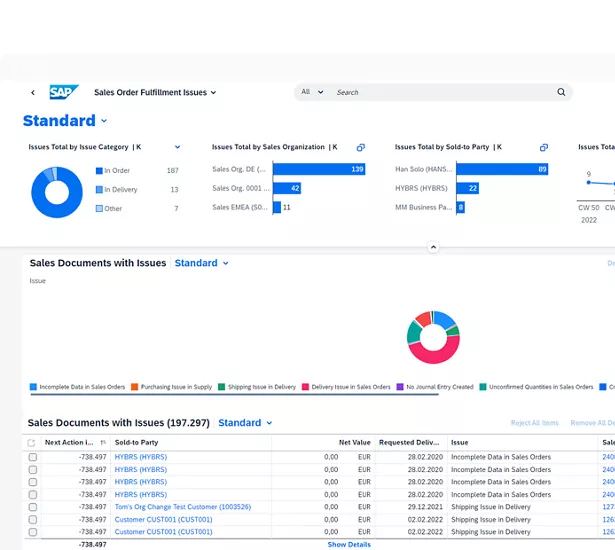Open Sales Order Fulfillment Issues title dropdown
Viewport: 615px width, 550px height.
pos(213,93)
